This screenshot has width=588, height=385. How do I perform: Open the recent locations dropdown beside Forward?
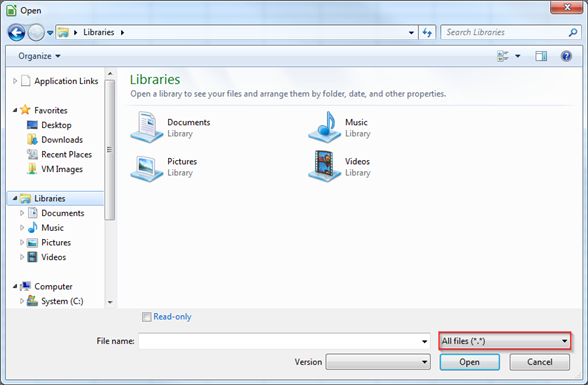point(50,33)
